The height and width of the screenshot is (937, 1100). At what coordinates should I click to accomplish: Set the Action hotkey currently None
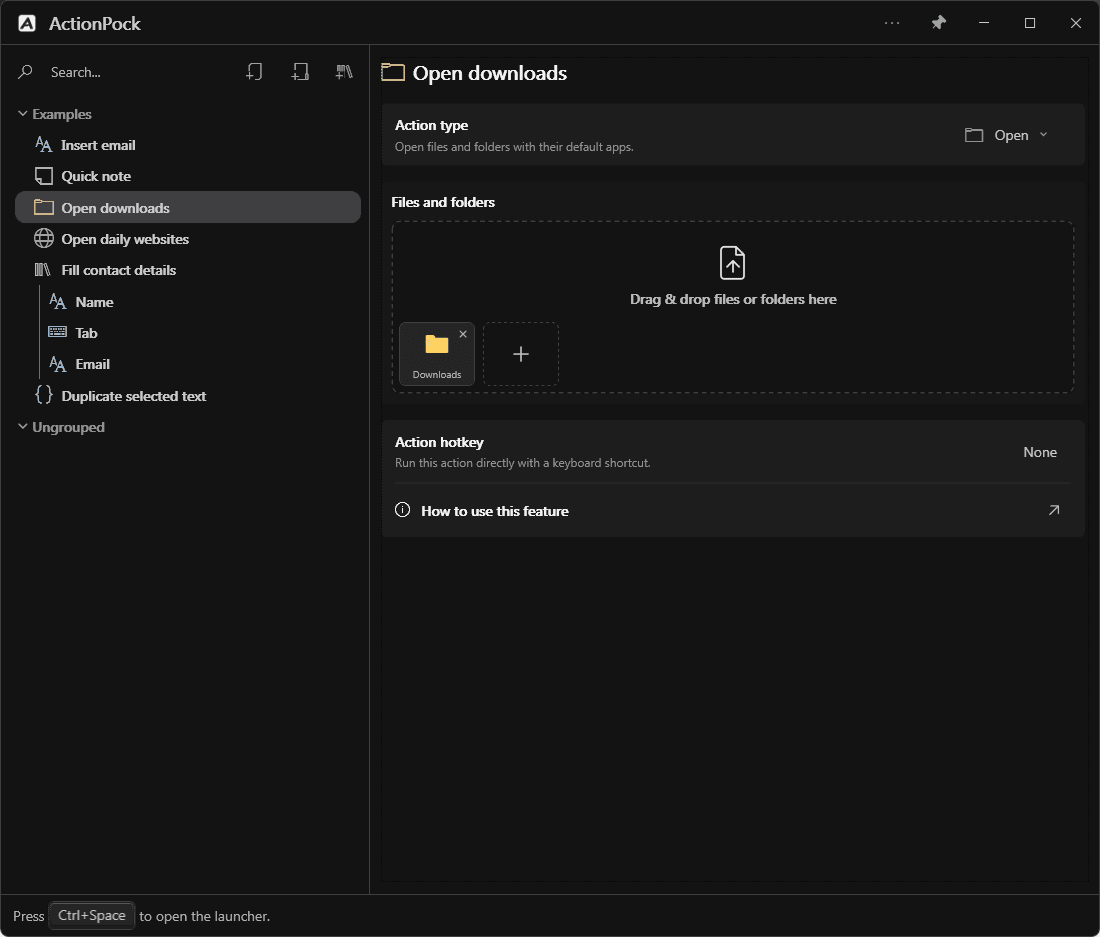[1040, 452]
